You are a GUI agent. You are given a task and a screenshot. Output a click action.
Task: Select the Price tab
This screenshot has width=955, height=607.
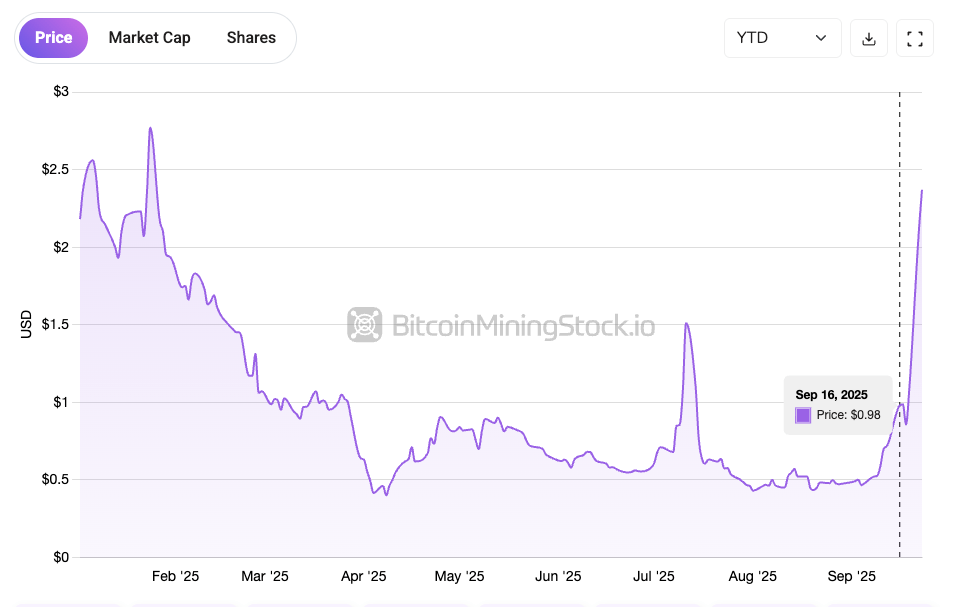coord(53,37)
